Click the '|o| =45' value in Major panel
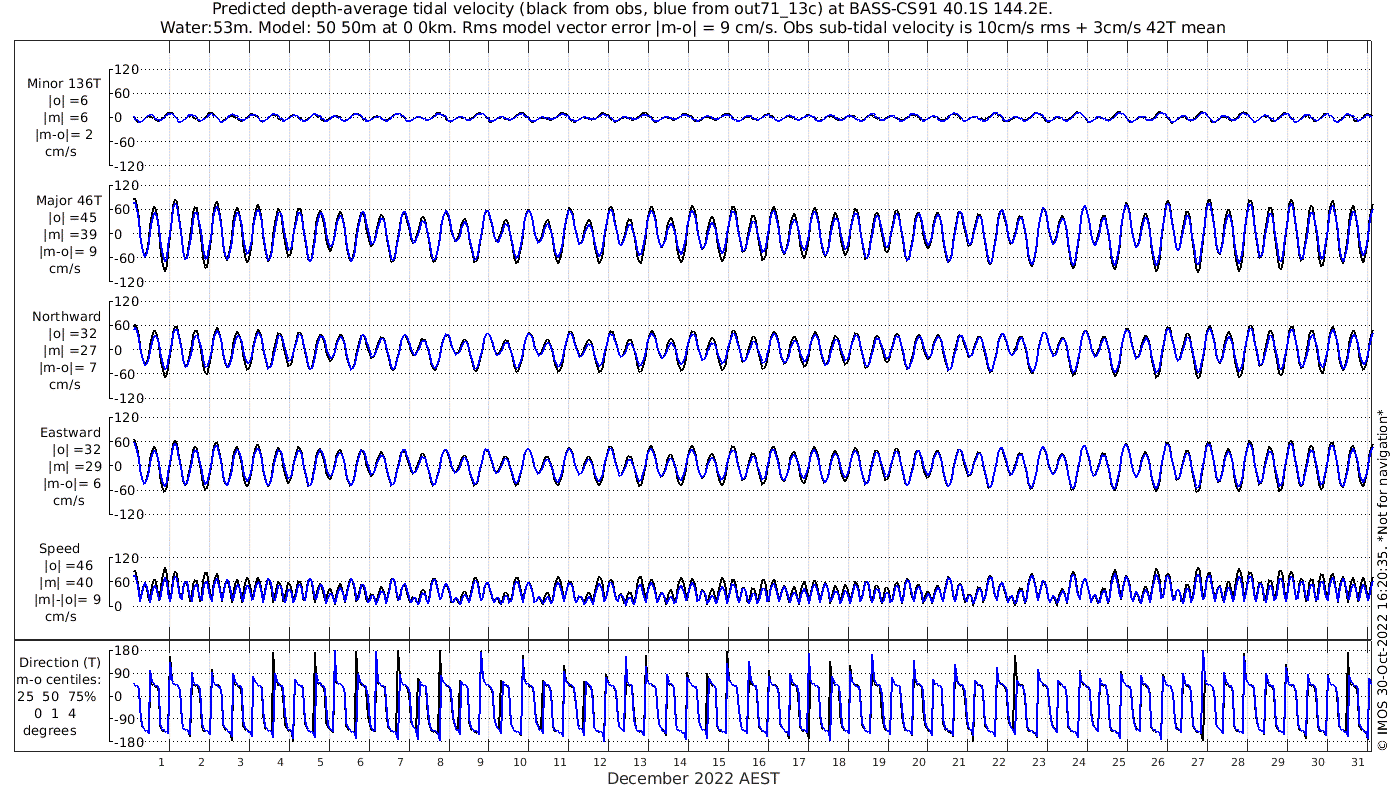The width and height of the screenshot is (1400, 800). click(73, 218)
